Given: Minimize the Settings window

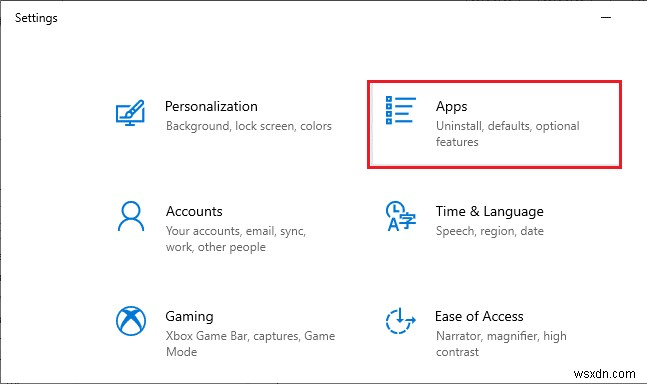Looking at the screenshot, I should click(x=606, y=17).
